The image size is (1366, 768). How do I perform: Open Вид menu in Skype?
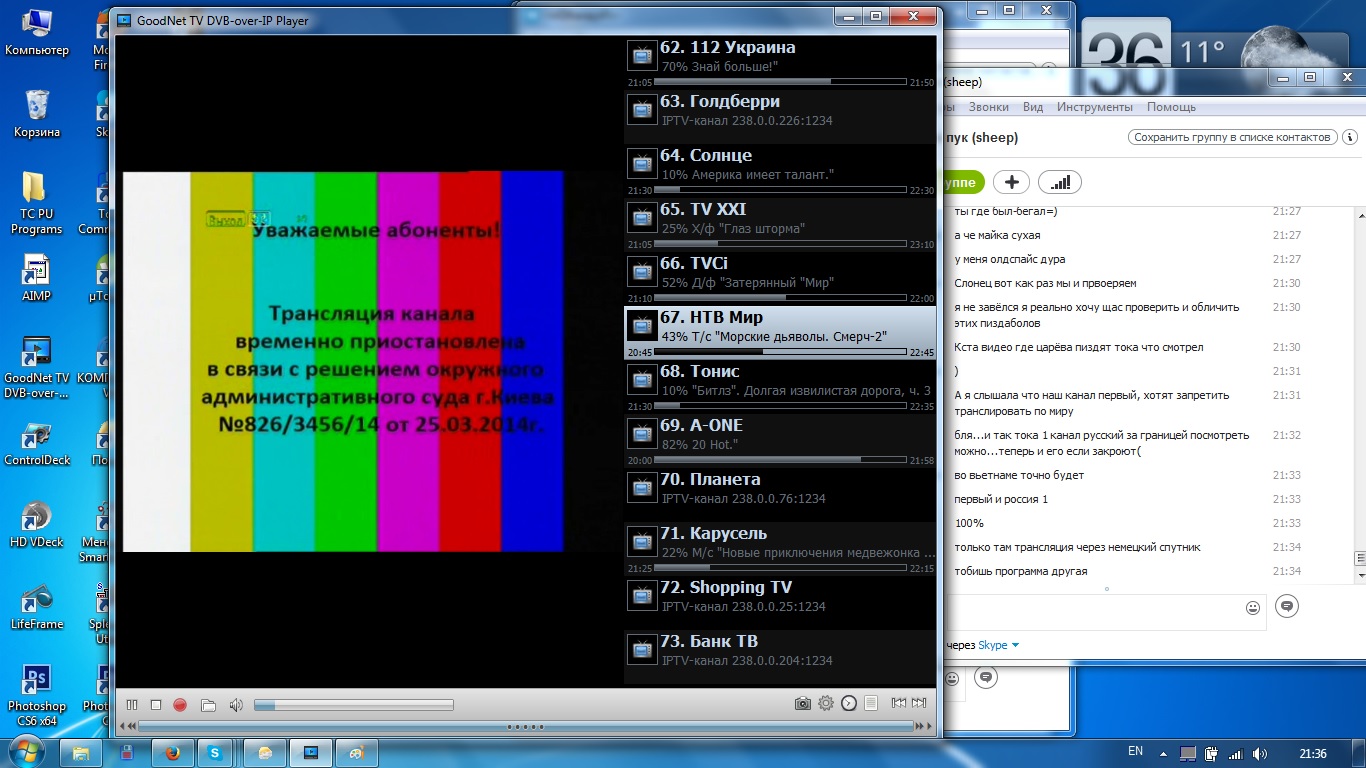pyautogui.click(x=1033, y=107)
